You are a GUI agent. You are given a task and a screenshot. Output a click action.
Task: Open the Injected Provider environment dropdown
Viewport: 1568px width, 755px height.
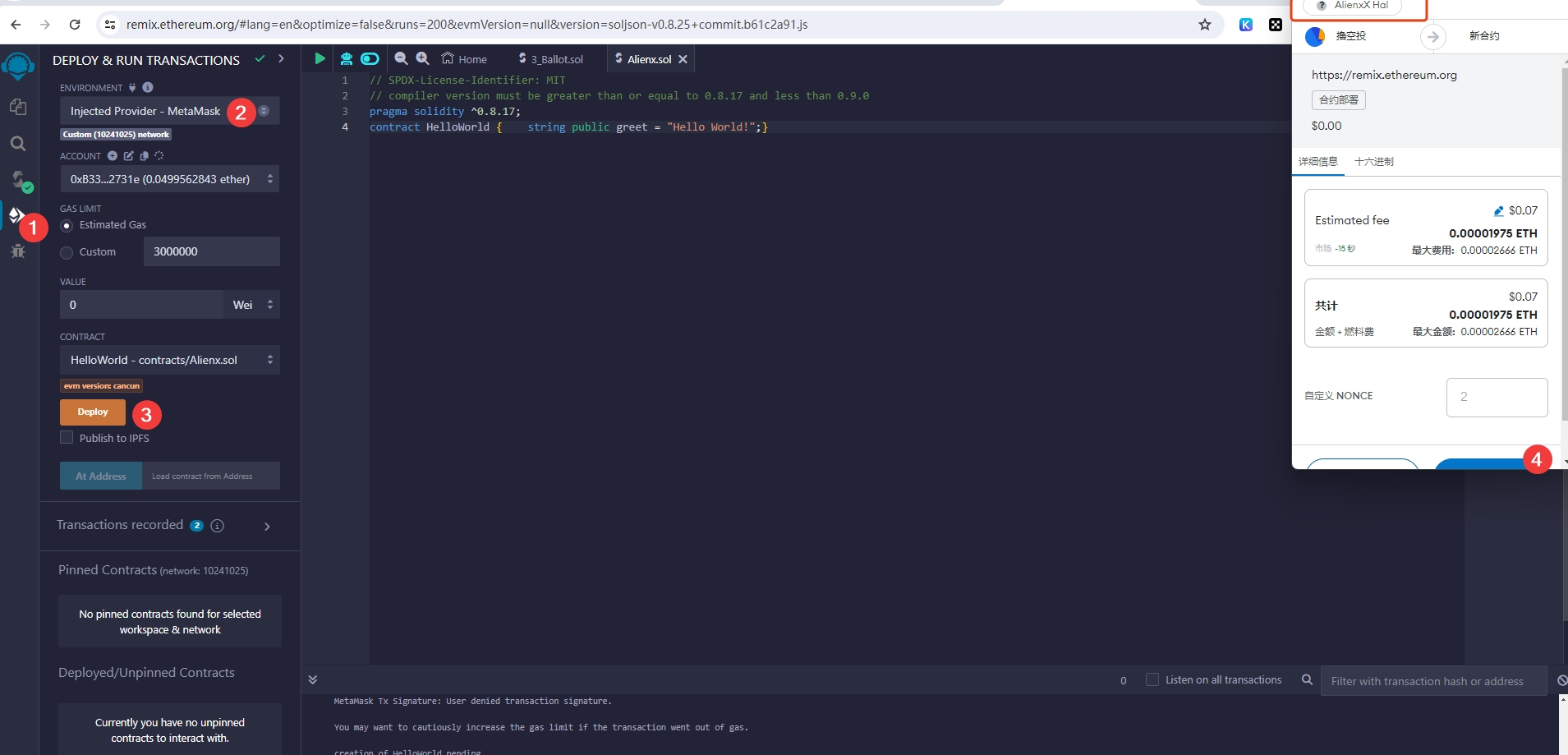click(169, 111)
